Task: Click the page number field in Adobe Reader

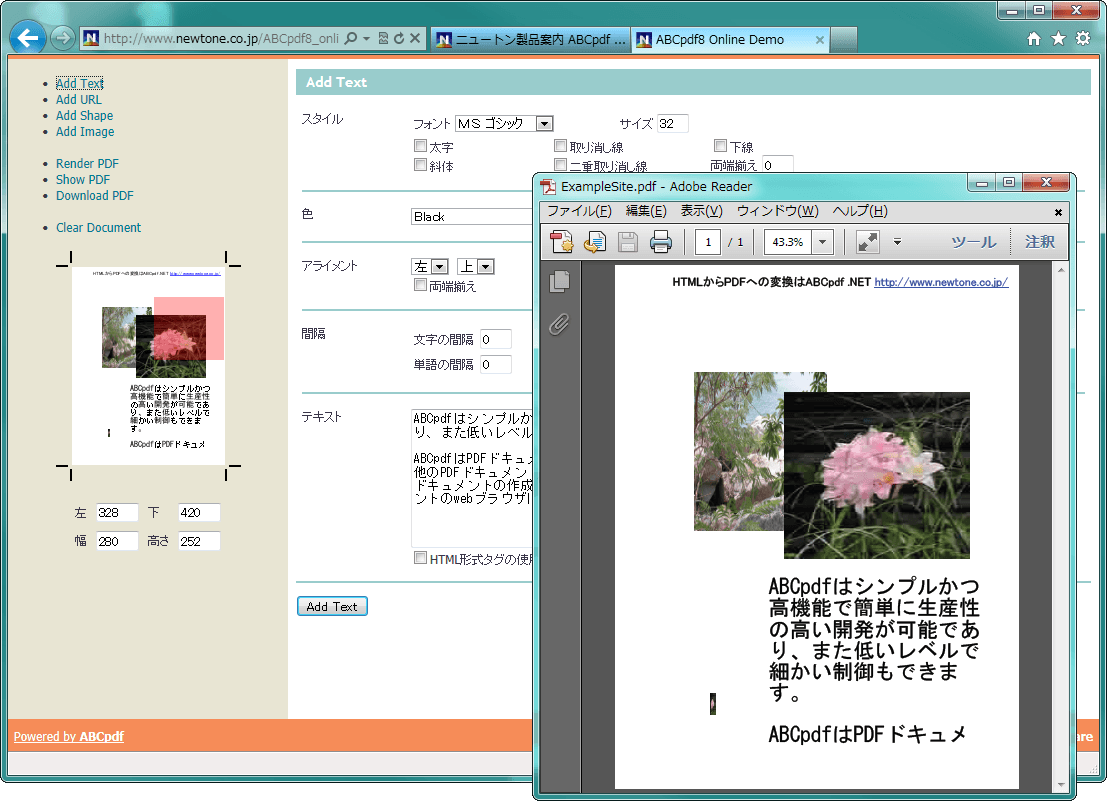Action: [708, 242]
